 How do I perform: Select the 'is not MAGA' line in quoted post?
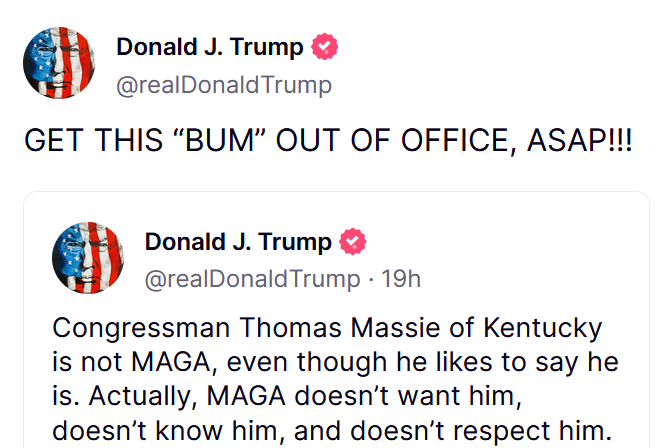tap(131, 362)
